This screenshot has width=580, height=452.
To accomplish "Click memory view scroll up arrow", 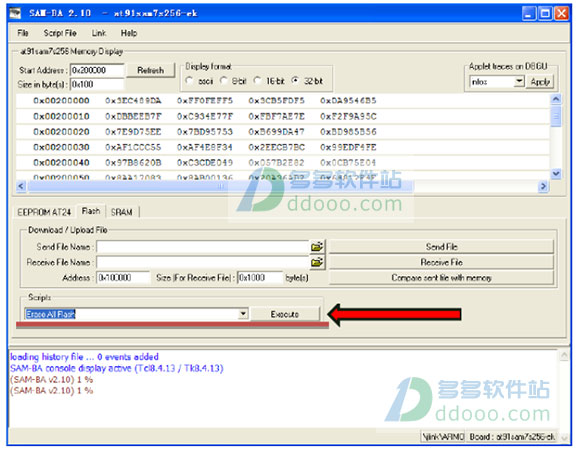I will coord(556,99).
